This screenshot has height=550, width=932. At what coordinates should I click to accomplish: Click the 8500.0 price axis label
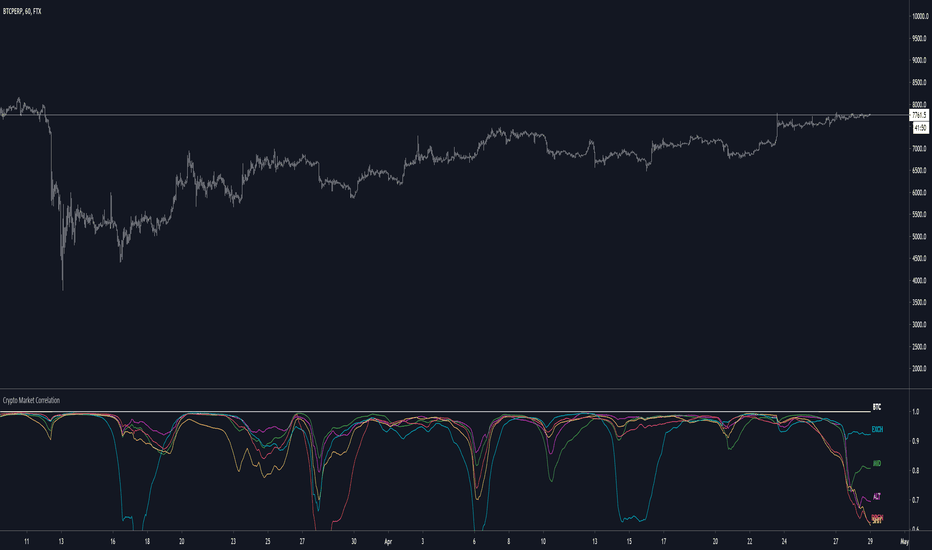coord(920,82)
